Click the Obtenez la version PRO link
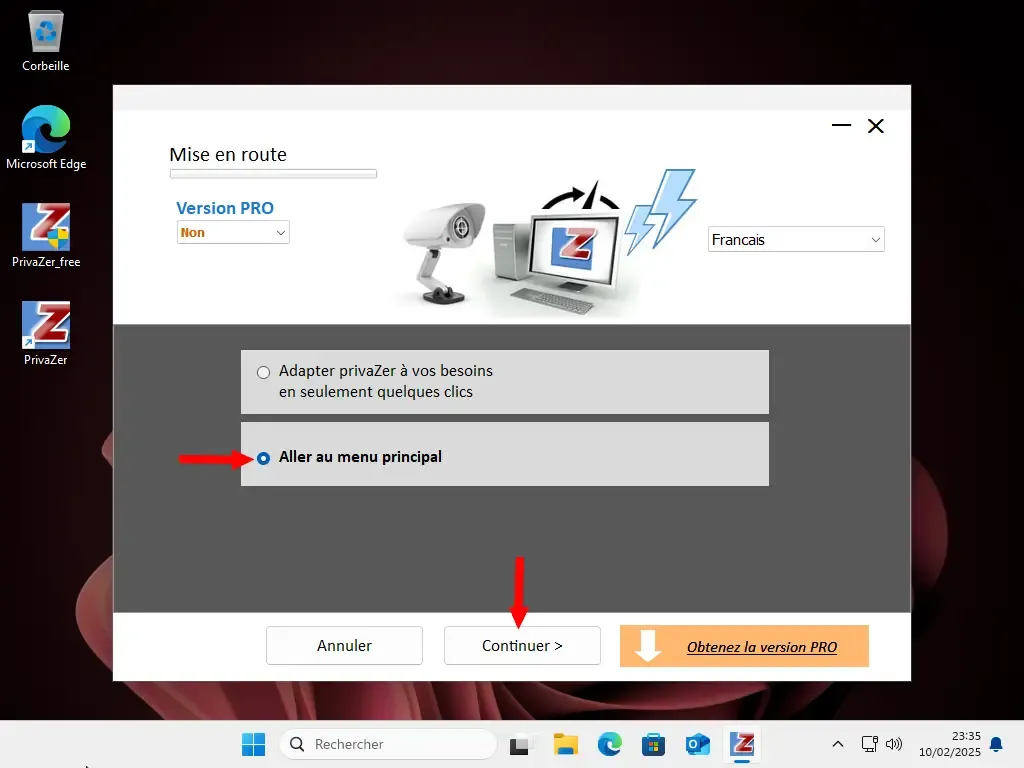Image resolution: width=1024 pixels, height=768 pixels. coord(761,647)
